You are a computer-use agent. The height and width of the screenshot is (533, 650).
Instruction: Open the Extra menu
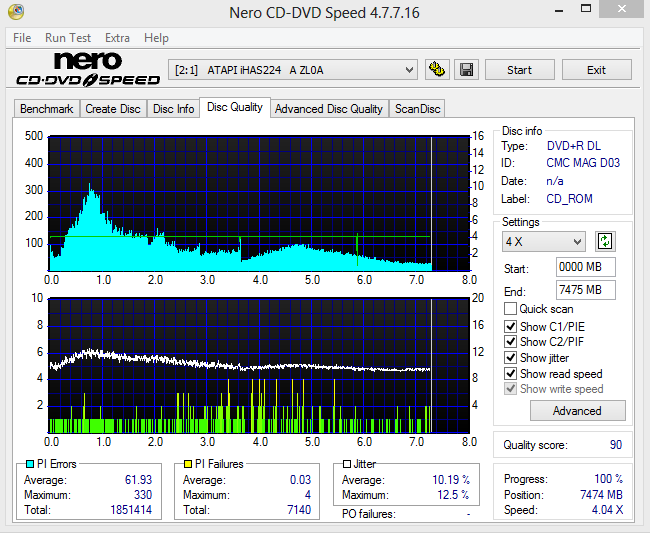click(117, 38)
